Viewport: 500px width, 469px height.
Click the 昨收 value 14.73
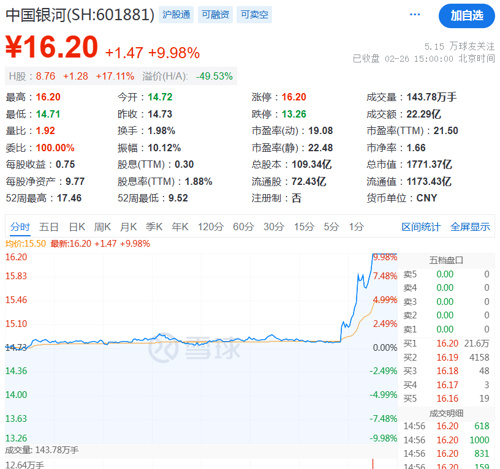click(x=160, y=114)
